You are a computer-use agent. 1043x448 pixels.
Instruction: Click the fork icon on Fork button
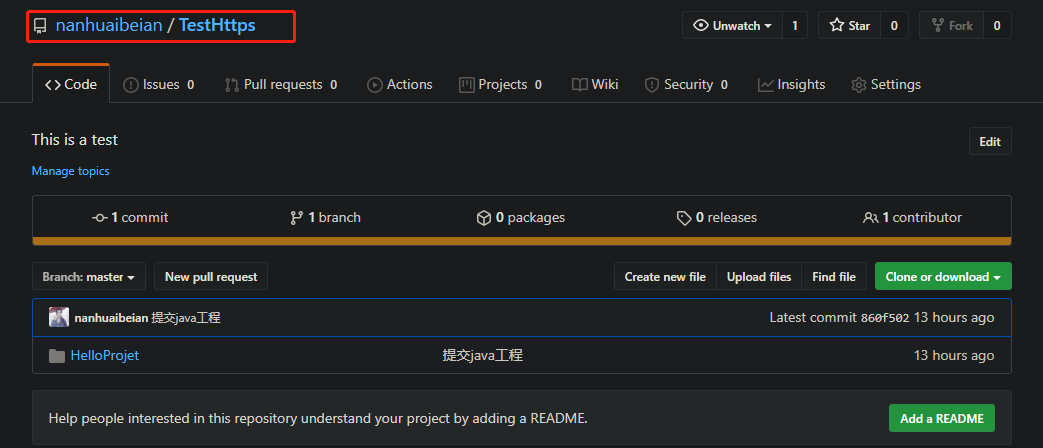pyautogui.click(x=938, y=26)
